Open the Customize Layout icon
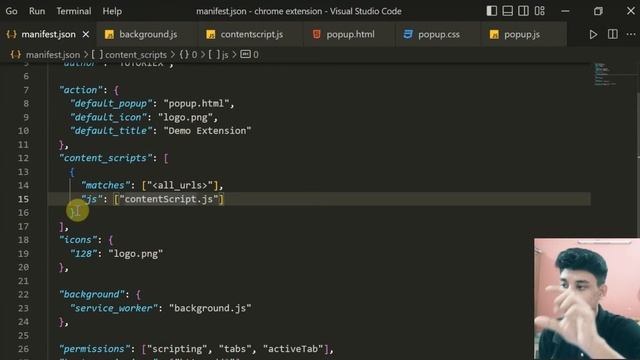The width and height of the screenshot is (640, 360). [540, 11]
